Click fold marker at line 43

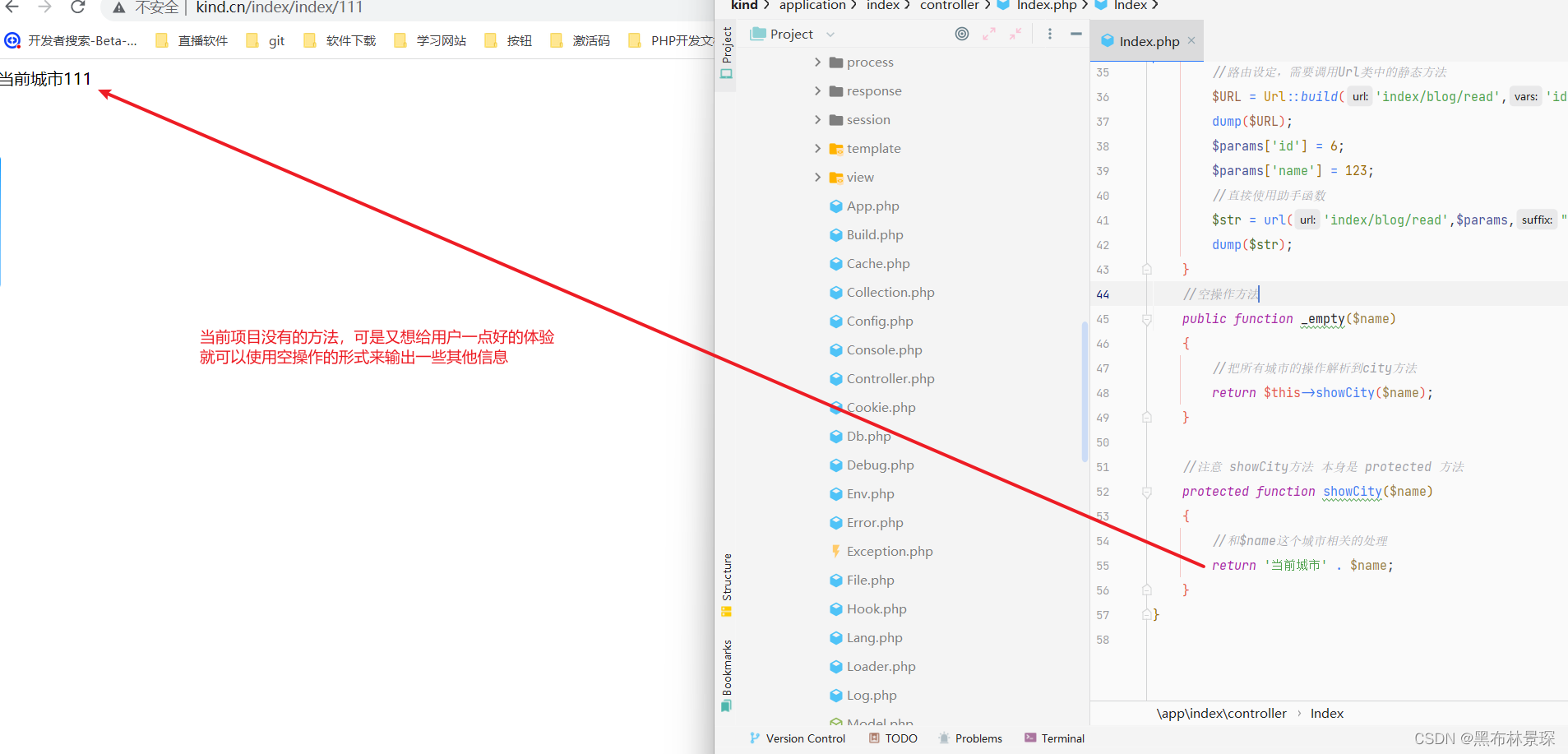point(1146,269)
